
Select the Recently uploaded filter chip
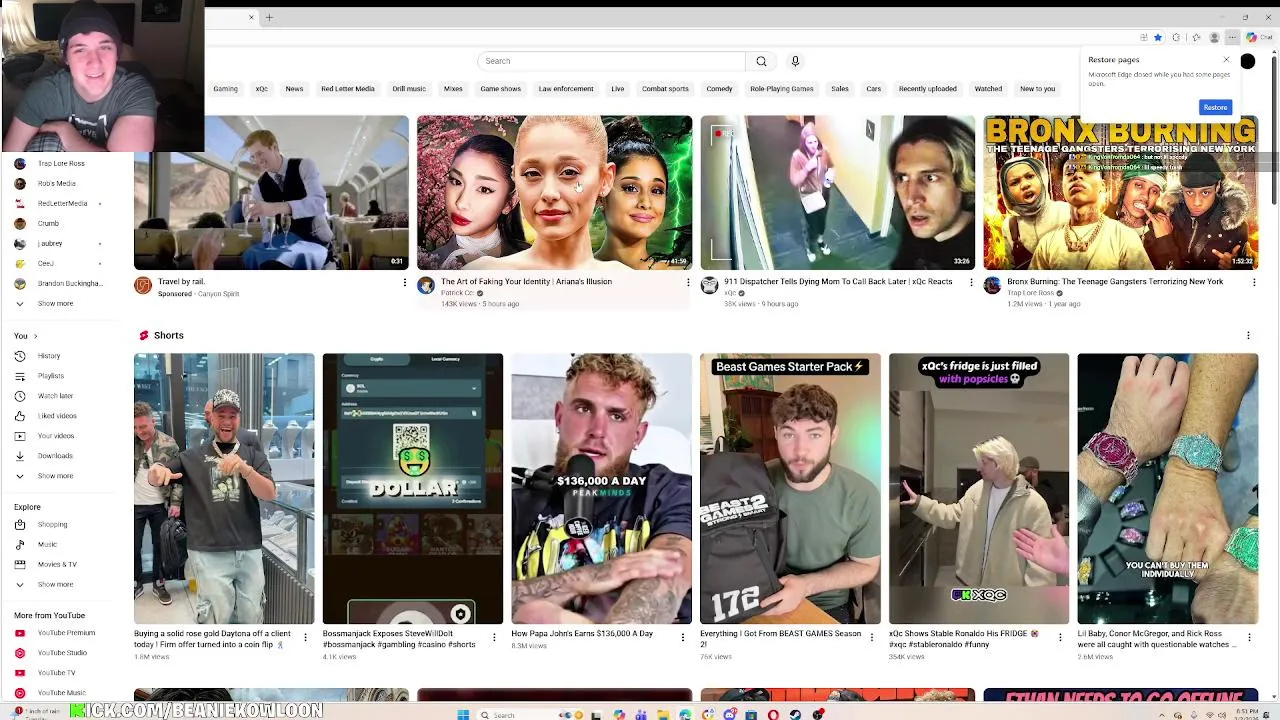click(927, 89)
